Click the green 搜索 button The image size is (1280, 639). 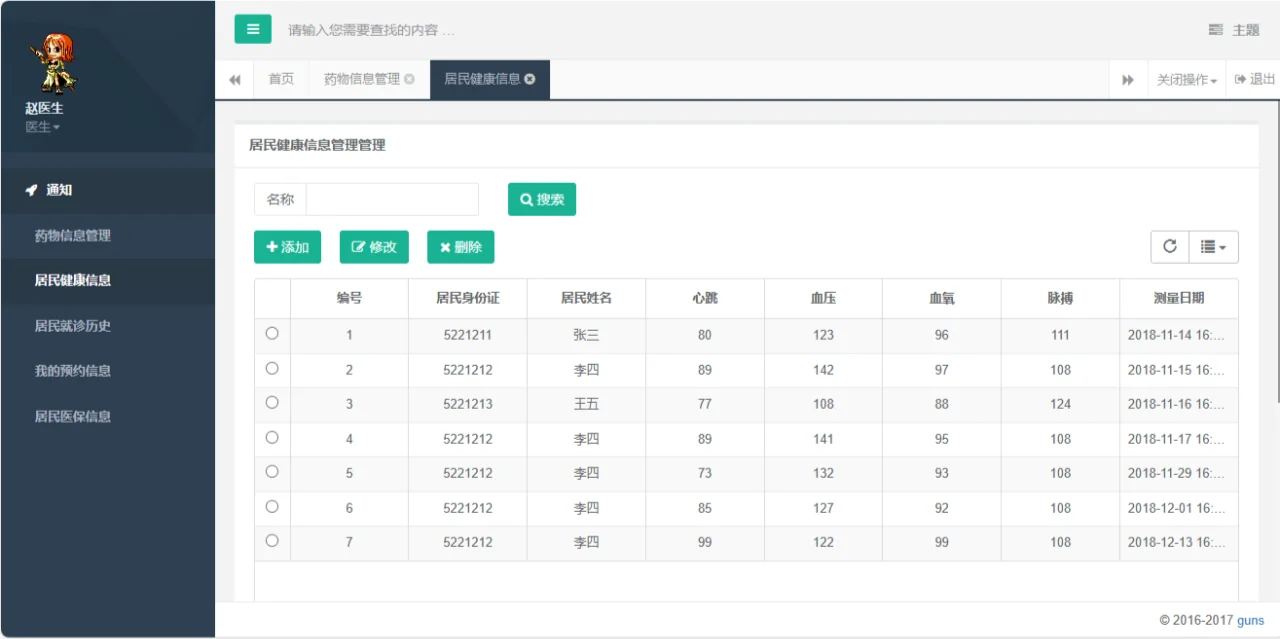pyautogui.click(x=541, y=199)
